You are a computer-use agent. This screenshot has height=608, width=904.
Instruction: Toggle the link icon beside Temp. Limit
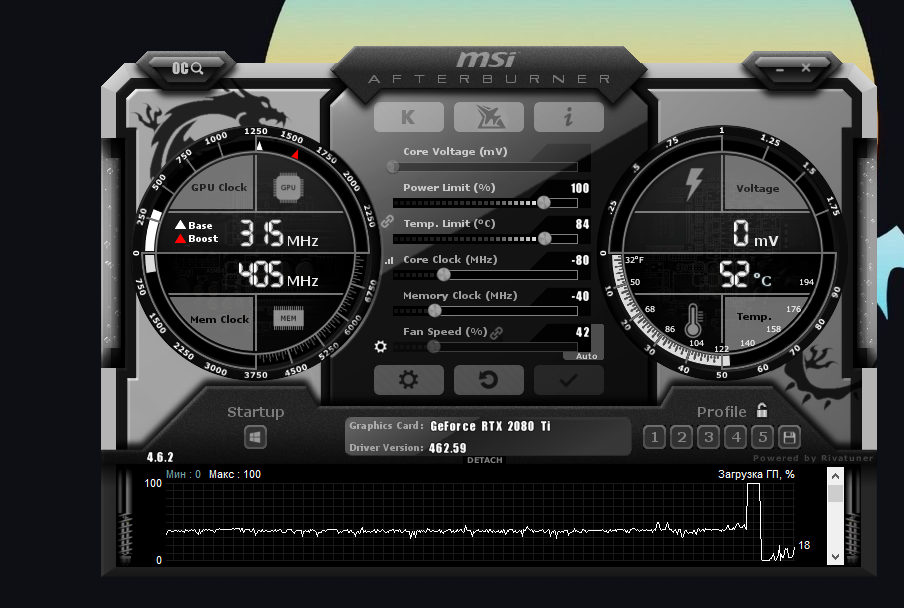(x=387, y=221)
